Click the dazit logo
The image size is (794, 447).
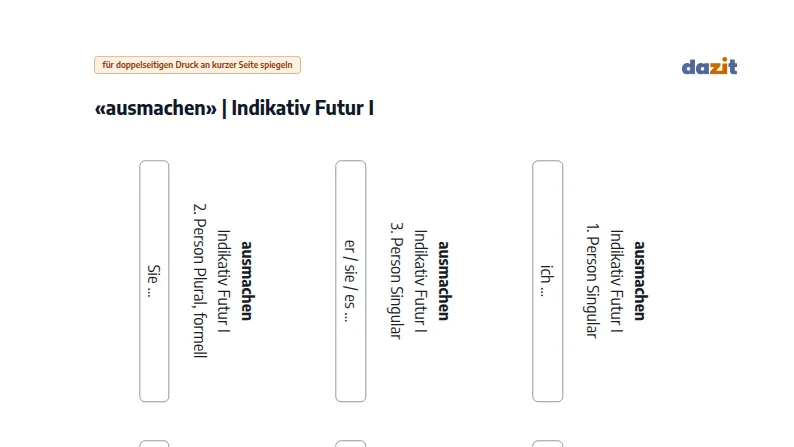709,66
